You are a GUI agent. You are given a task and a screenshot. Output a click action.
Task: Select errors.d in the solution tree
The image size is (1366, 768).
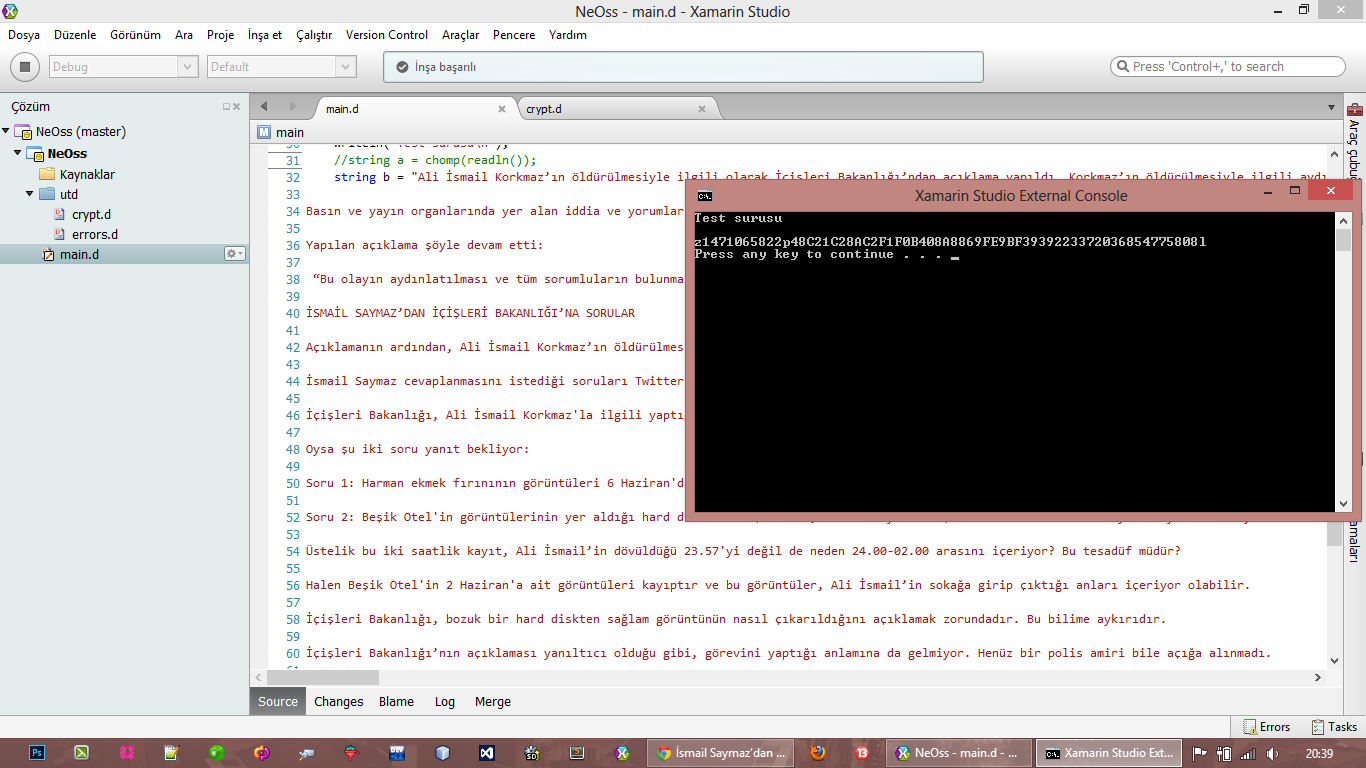pyautogui.click(x=94, y=234)
